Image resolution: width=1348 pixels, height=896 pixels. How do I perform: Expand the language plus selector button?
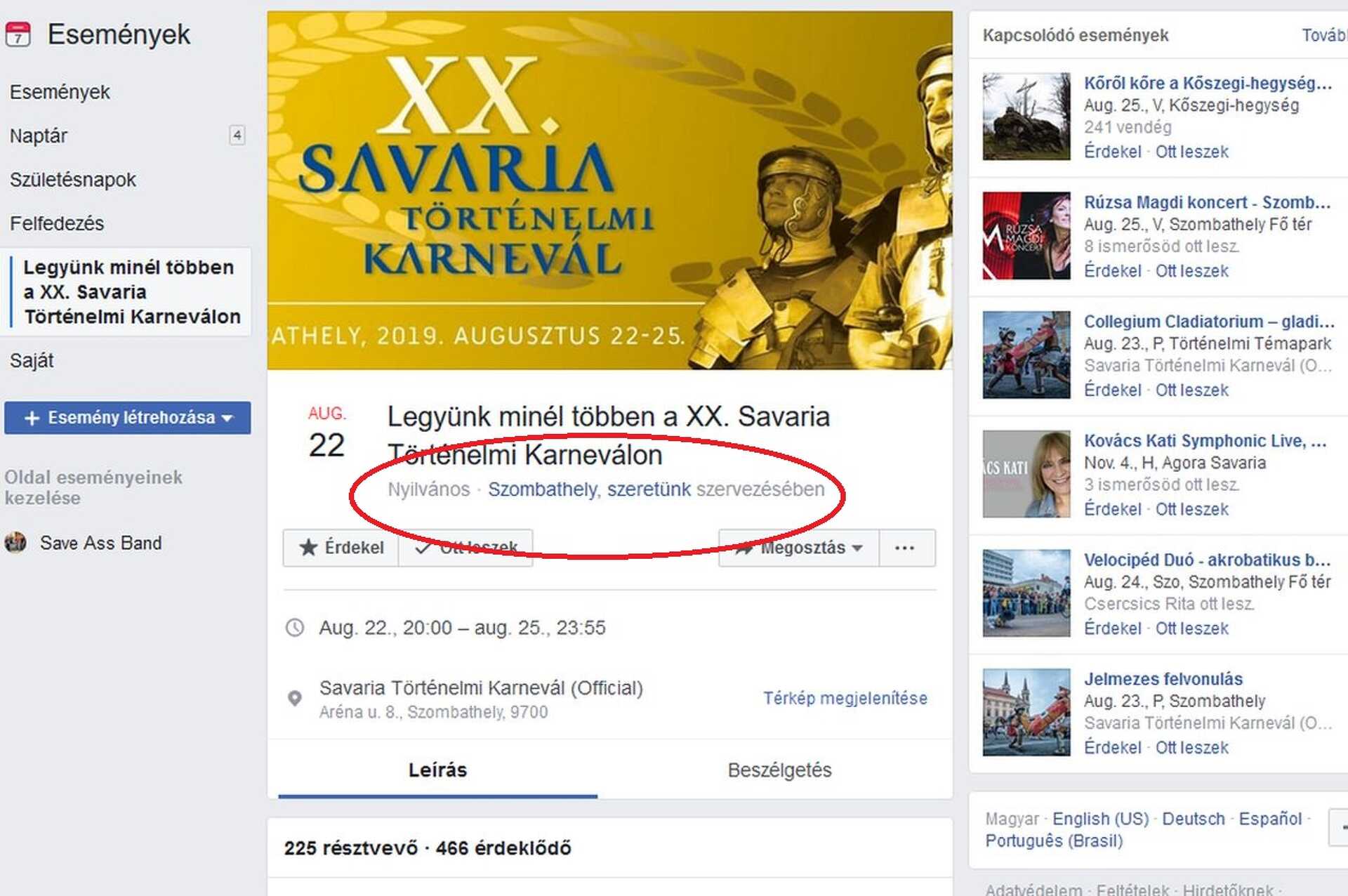(x=1340, y=827)
